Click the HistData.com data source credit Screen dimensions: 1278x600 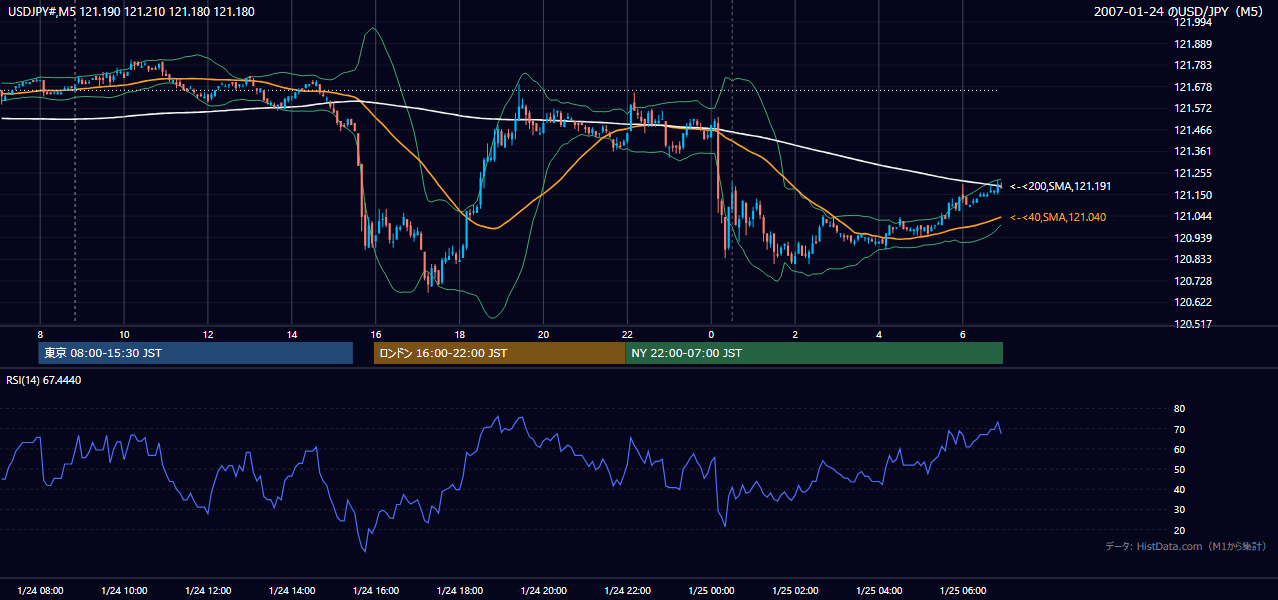coord(1185,546)
